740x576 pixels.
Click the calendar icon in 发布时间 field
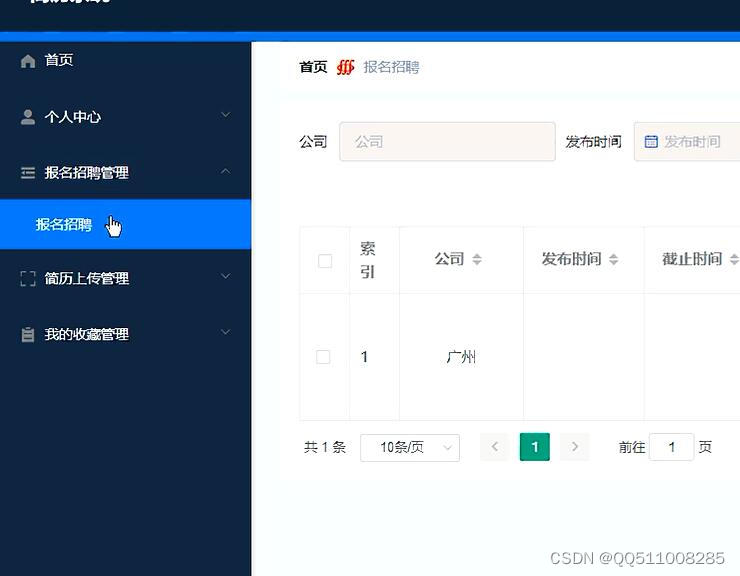pos(651,141)
